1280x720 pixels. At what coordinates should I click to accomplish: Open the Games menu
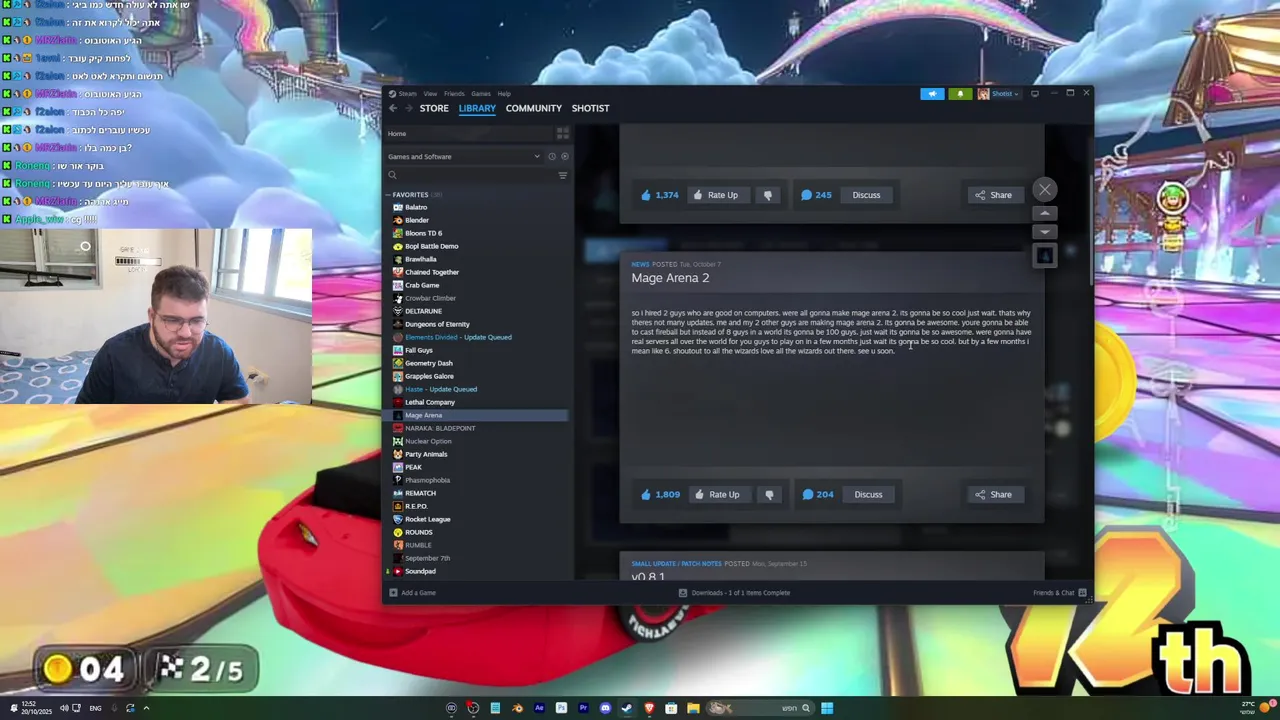tap(481, 94)
